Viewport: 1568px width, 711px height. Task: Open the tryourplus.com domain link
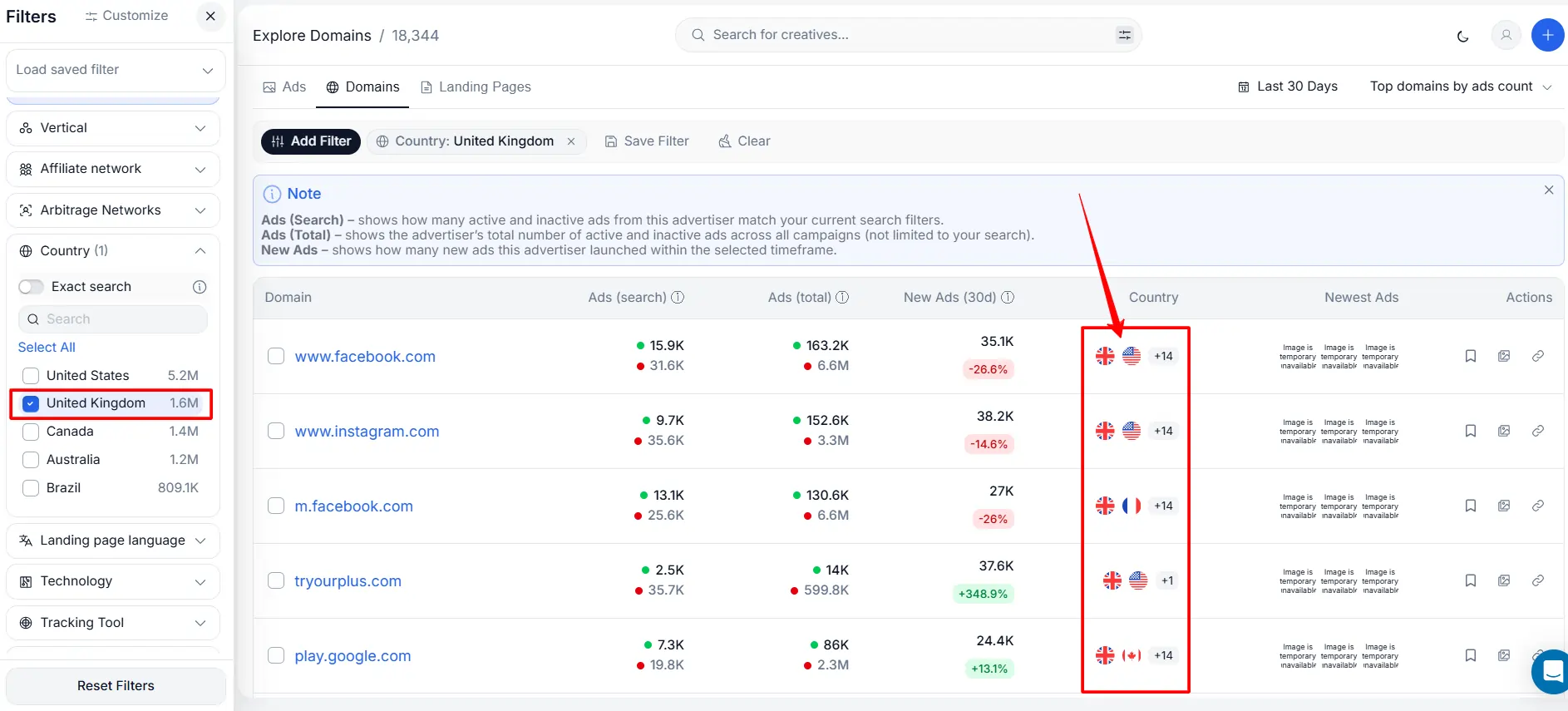click(x=348, y=581)
